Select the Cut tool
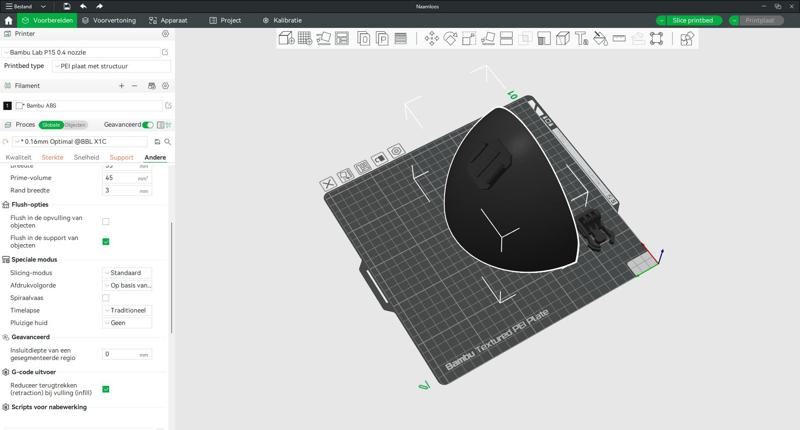 (506, 38)
